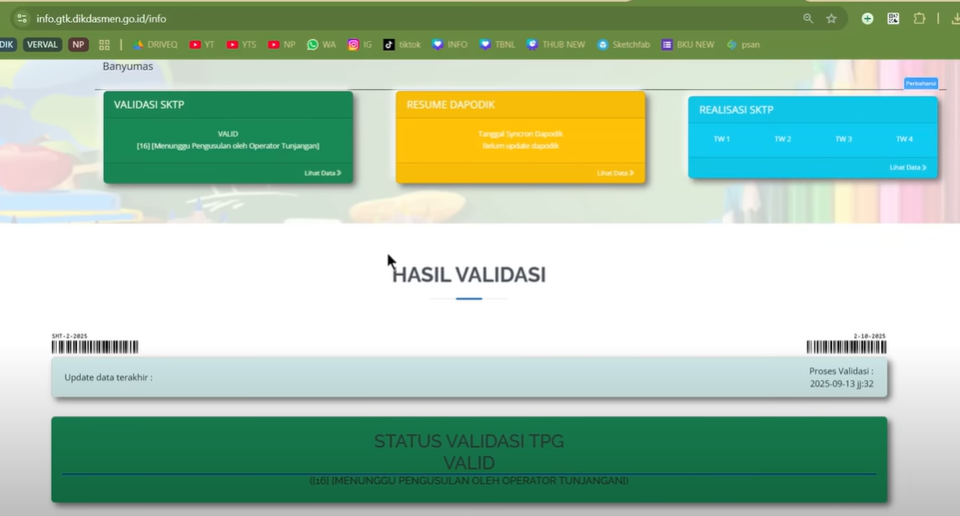Click Lihat Data on RESUME DAPODIK card
The image size is (960, 516).
click(x=615, y=173)
